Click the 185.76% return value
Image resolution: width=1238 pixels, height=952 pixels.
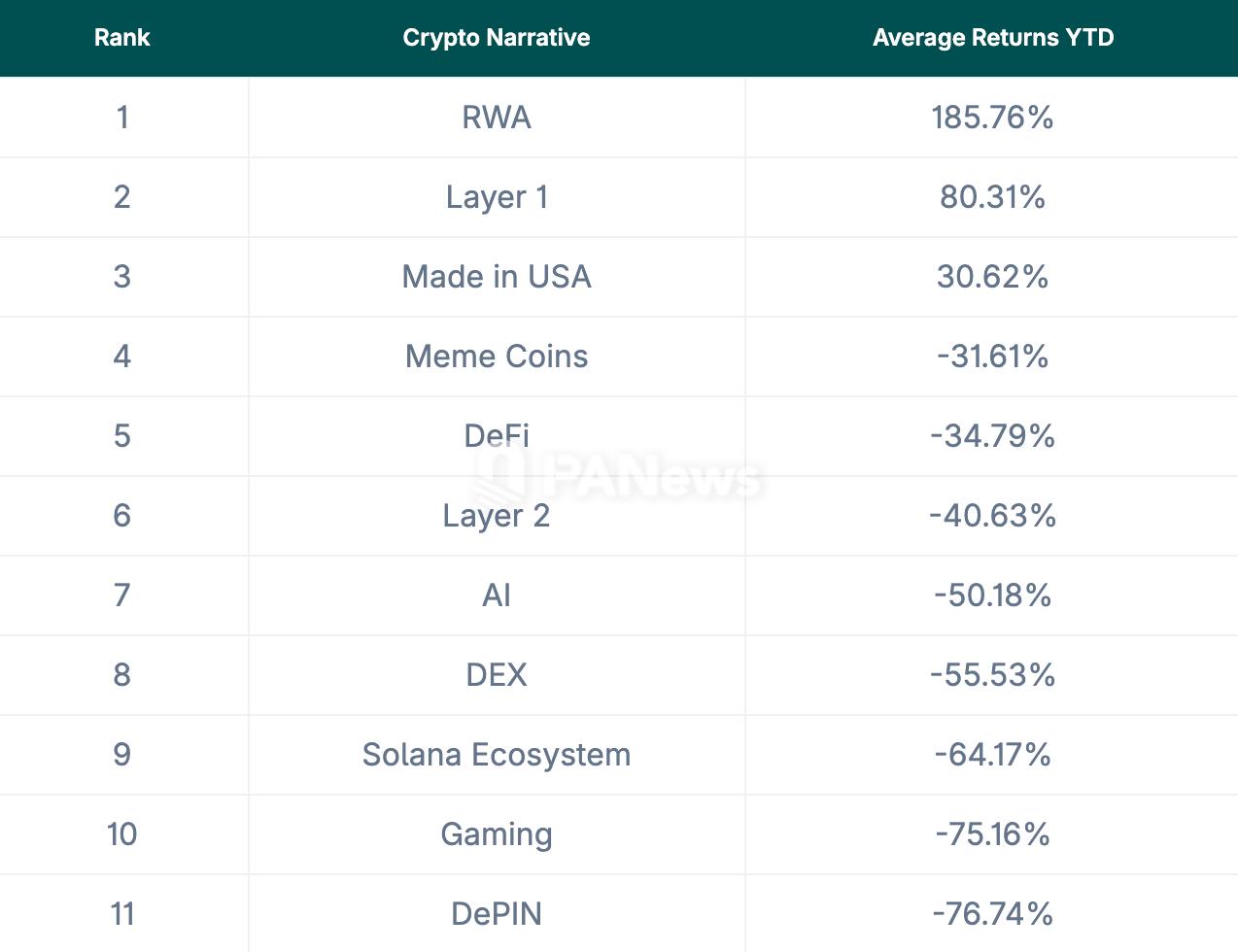pyautogui.click(x=992, y=118)
